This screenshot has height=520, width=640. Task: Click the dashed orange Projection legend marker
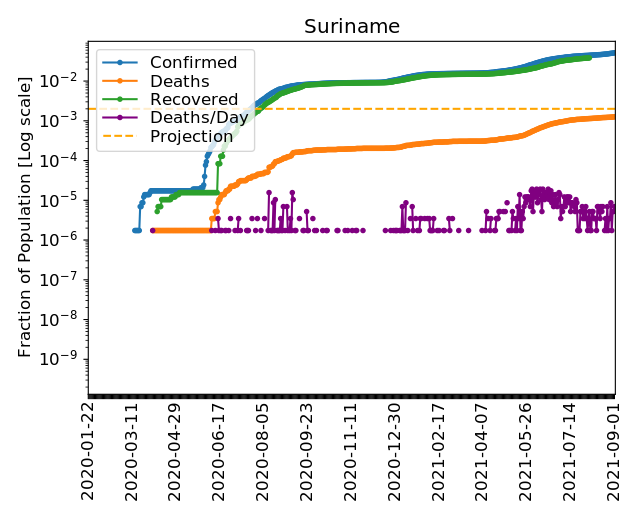(121, 136)
